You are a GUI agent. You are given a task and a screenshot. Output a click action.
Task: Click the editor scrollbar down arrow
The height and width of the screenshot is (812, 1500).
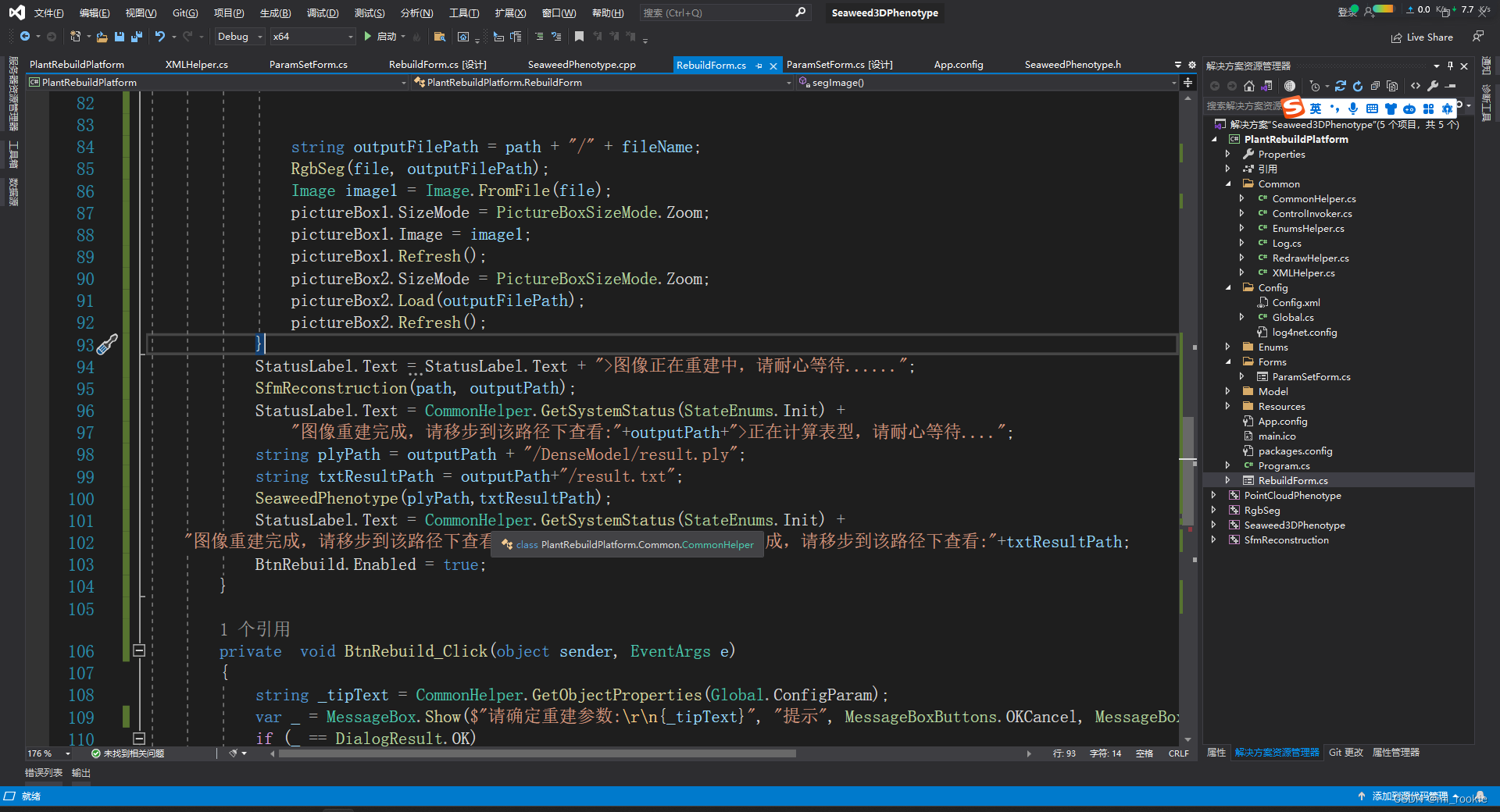coord(1187,739)
